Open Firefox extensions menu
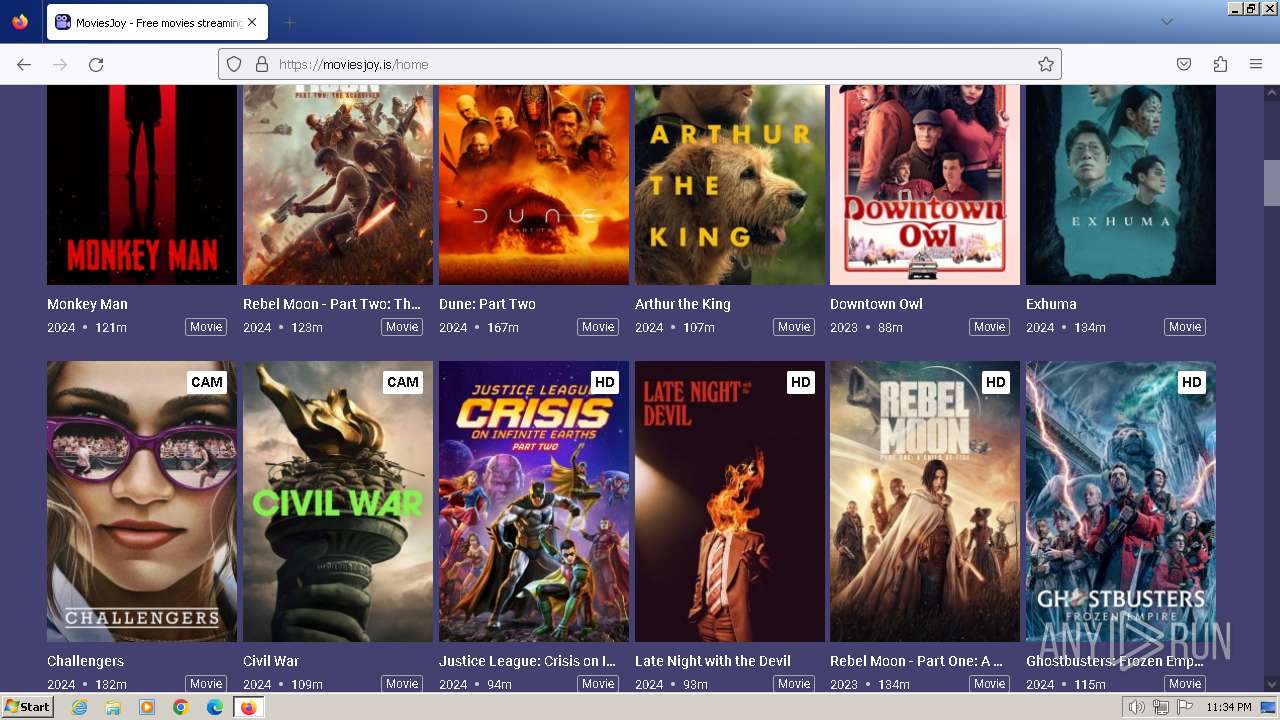Viewport: 1280px width, 720px height. (1220, 64)
